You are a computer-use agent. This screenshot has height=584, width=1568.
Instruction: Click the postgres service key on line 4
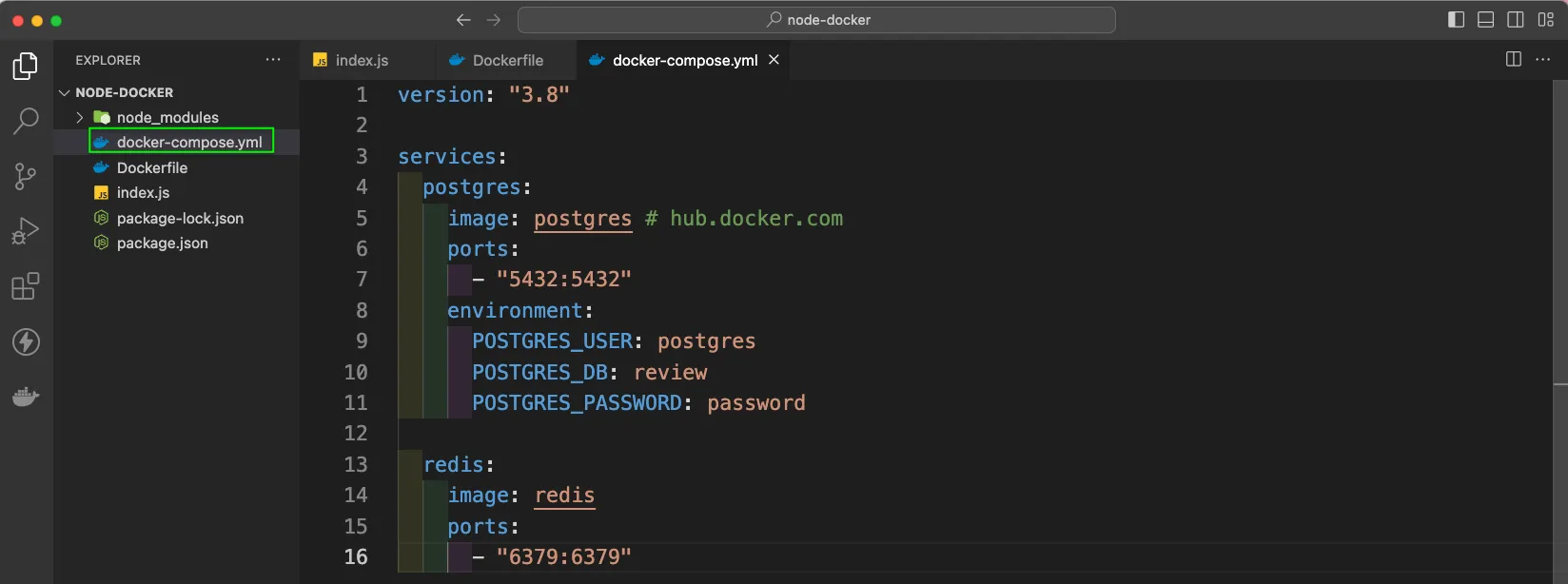click(x=471, y=187)
